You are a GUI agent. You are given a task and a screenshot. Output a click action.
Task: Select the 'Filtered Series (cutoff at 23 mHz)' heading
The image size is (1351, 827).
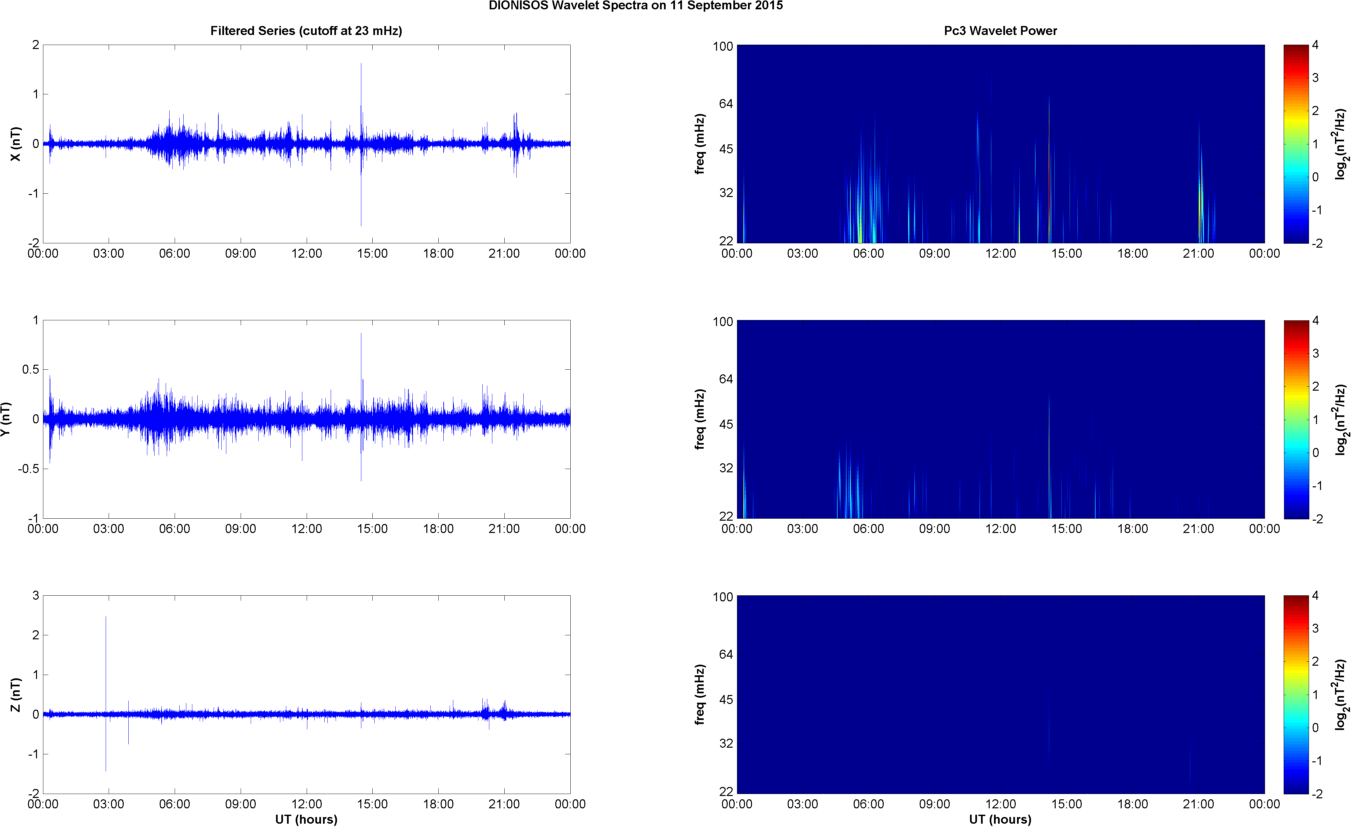306,31
